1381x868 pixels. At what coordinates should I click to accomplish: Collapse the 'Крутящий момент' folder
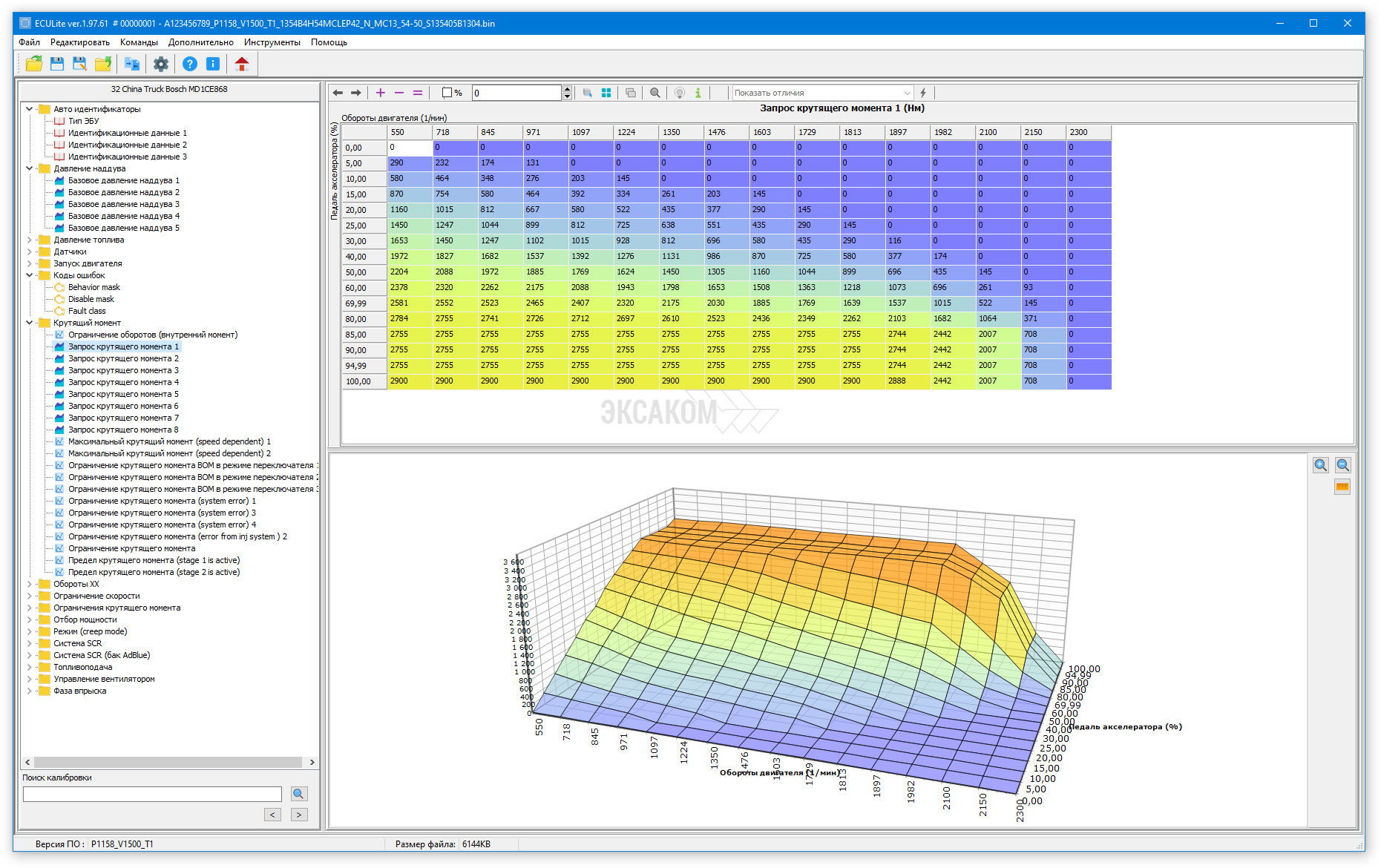click(30, 323)
